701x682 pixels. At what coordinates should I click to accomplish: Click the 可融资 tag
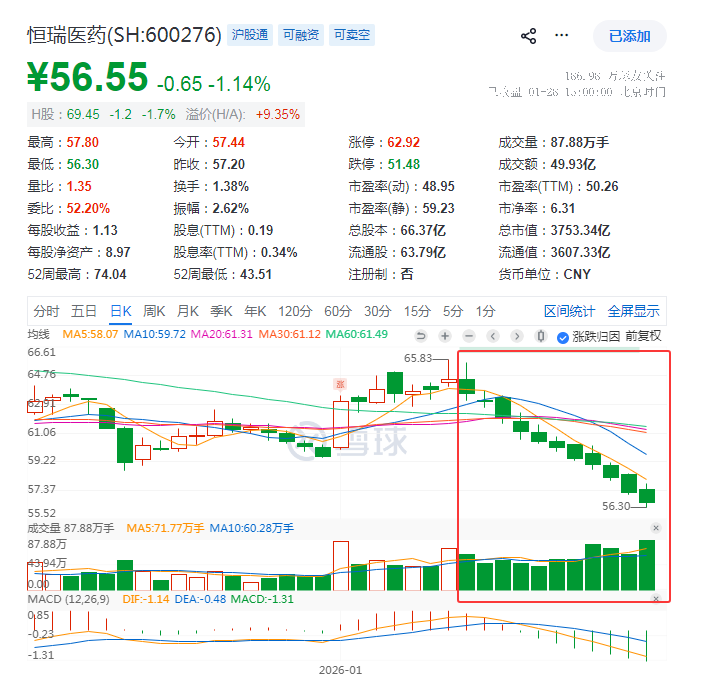tap(301, 35)
